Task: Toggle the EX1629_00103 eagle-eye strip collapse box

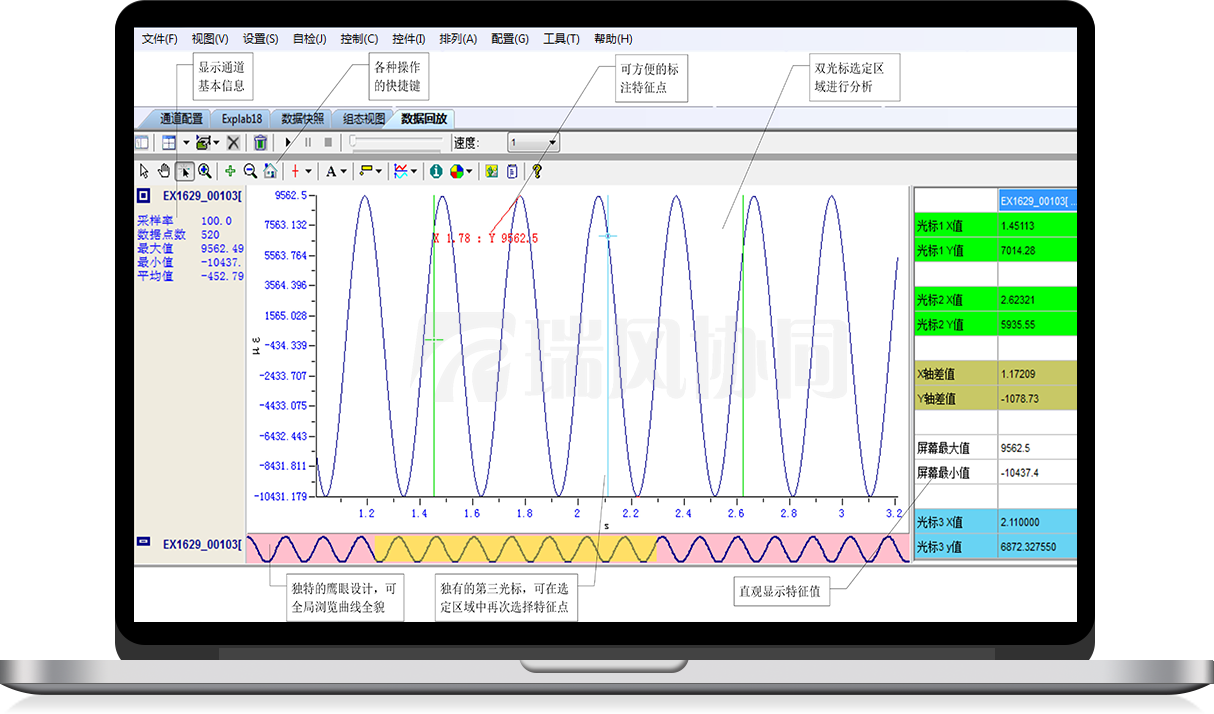Action: pos(143,542)
